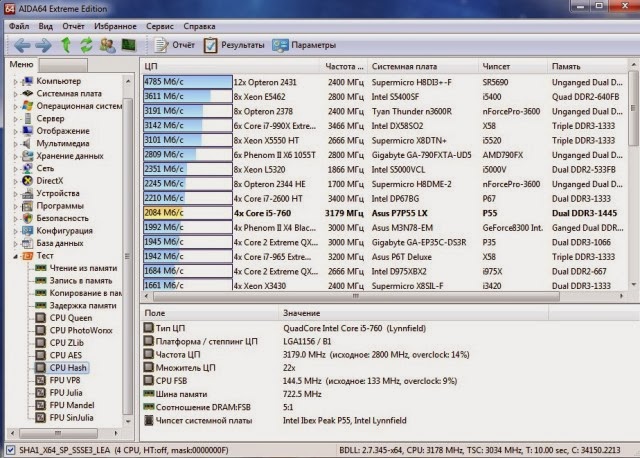Refresh using the green circular arrows icon

point(86,45)
